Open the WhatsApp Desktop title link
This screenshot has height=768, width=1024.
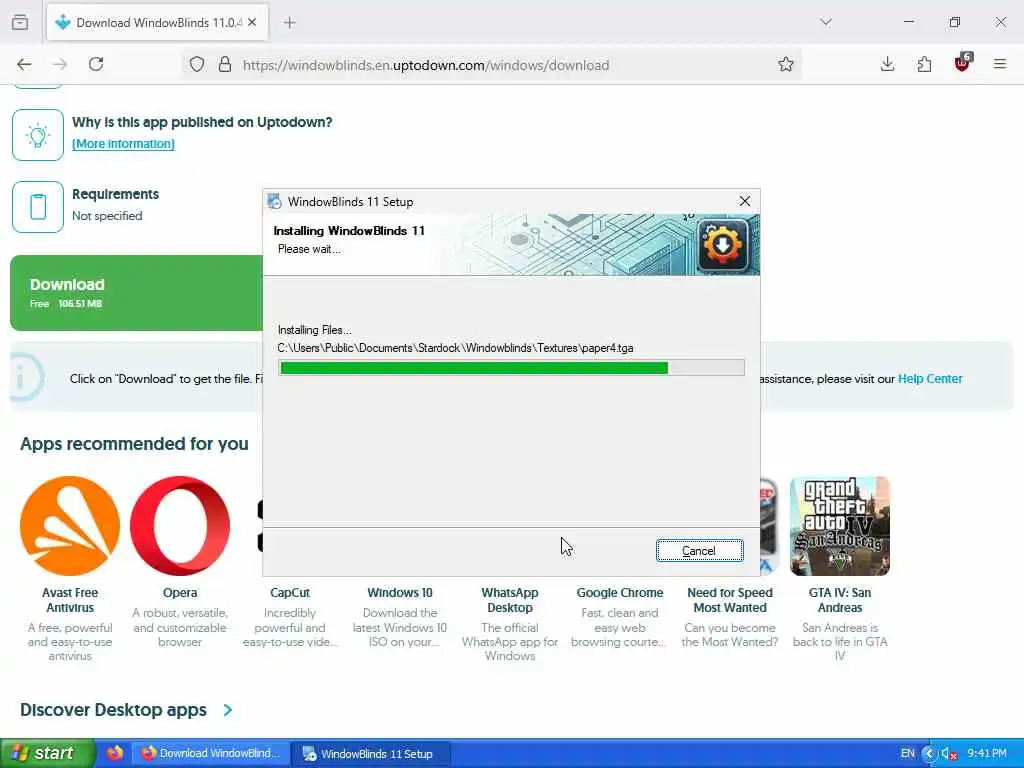click(510, 600)
